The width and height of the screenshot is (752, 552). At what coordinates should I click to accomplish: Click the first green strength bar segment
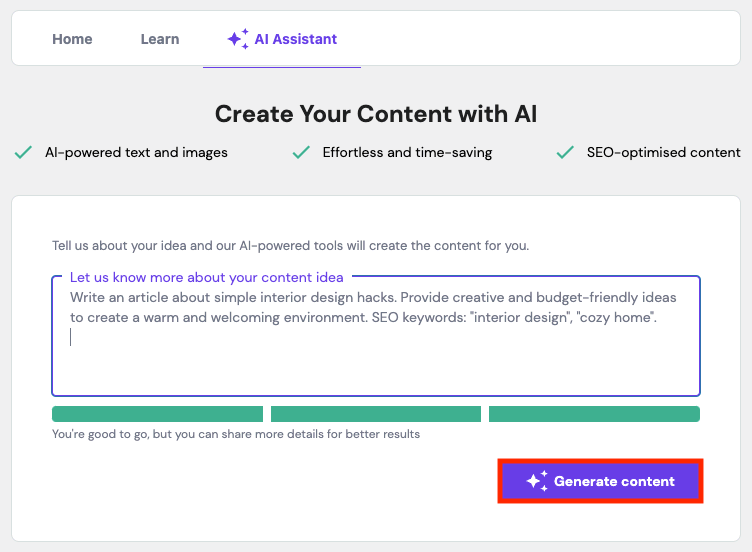click(x=157, y=414)
